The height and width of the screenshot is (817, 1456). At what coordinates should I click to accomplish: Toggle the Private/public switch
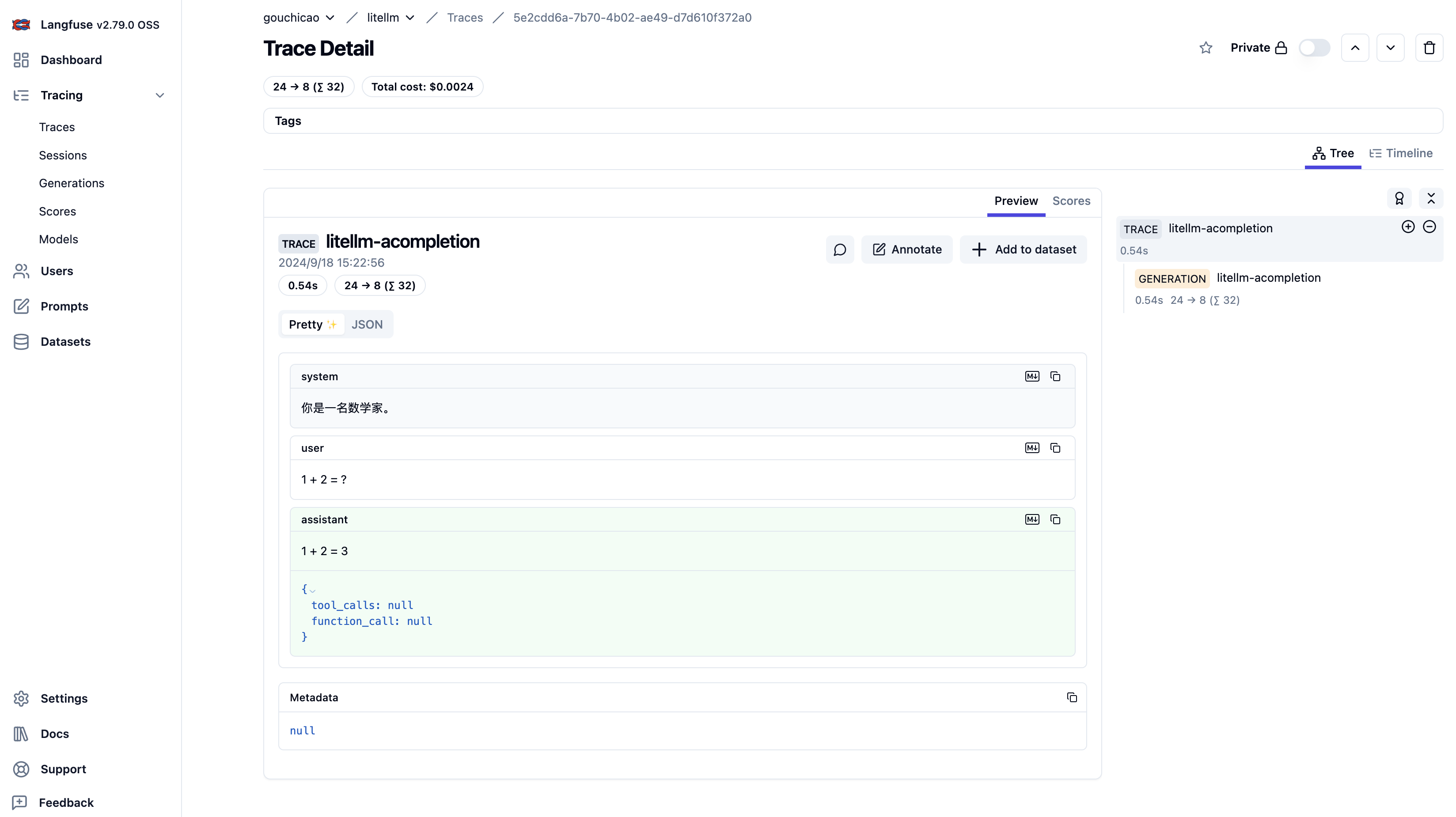[1314, 48]
